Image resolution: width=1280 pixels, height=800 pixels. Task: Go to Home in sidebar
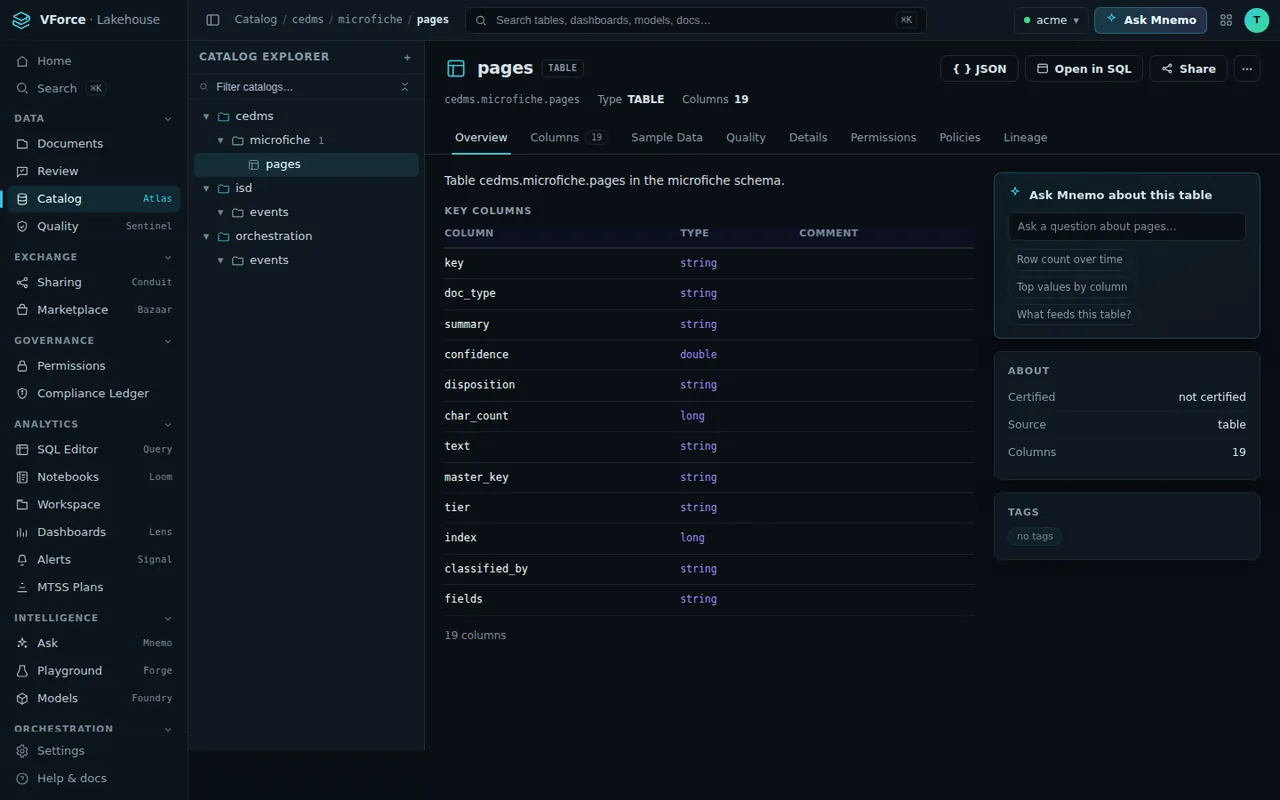coord(94,61)
